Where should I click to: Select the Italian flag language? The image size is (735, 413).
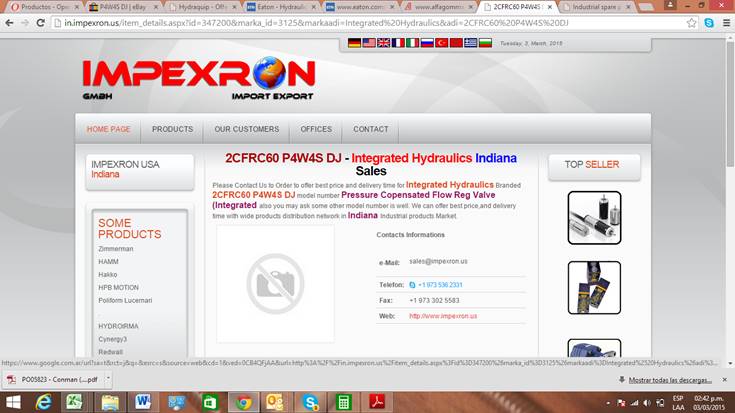(x=412, y=43)
